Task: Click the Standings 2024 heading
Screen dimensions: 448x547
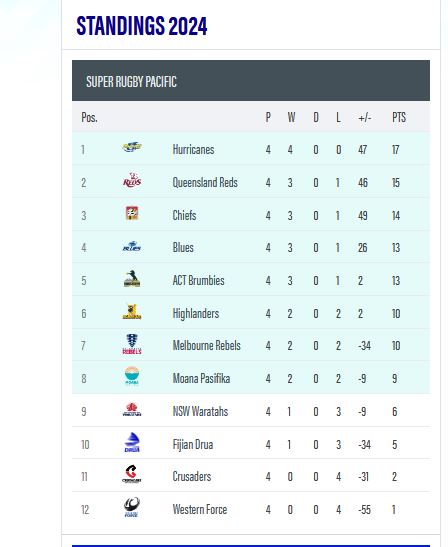Action: [x=142, y=26]
